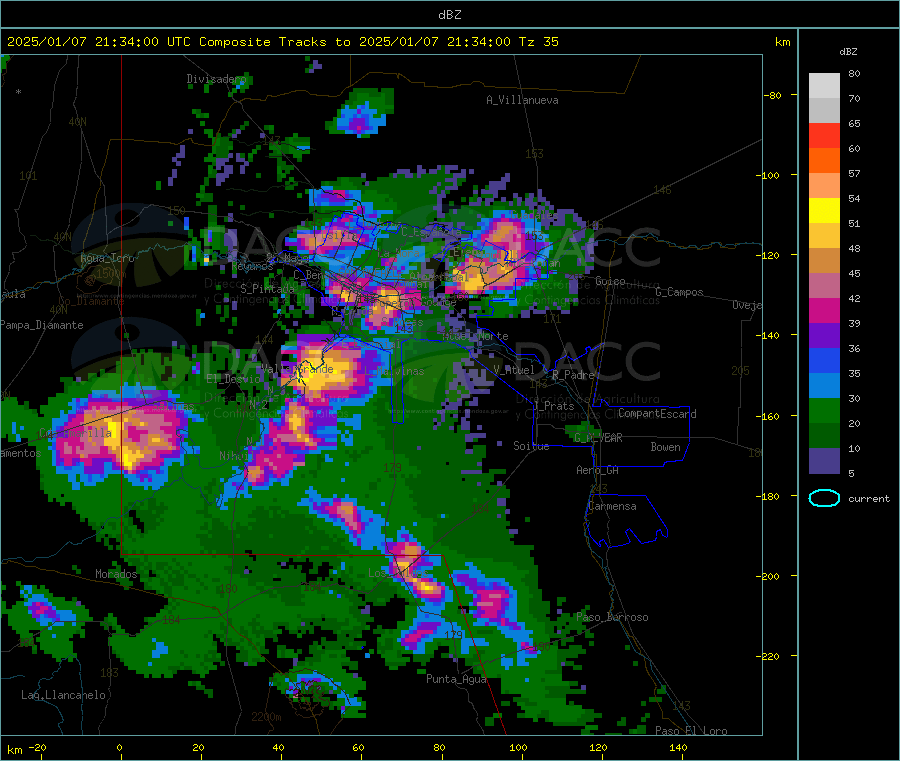
Task: Click the purple 36 dBZ legend swatch
Action: (824, 336)
